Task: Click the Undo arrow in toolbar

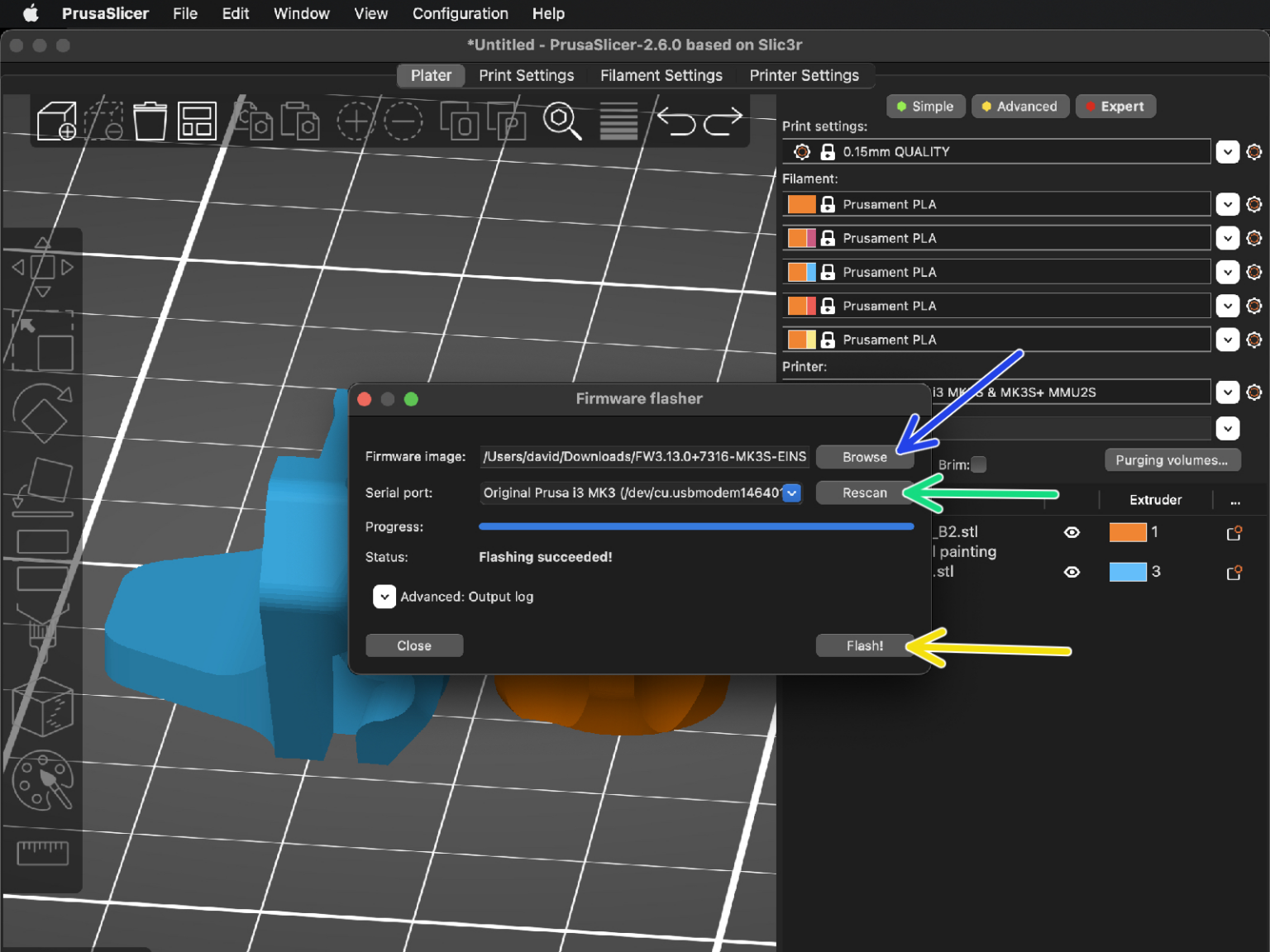Action: 676,121
